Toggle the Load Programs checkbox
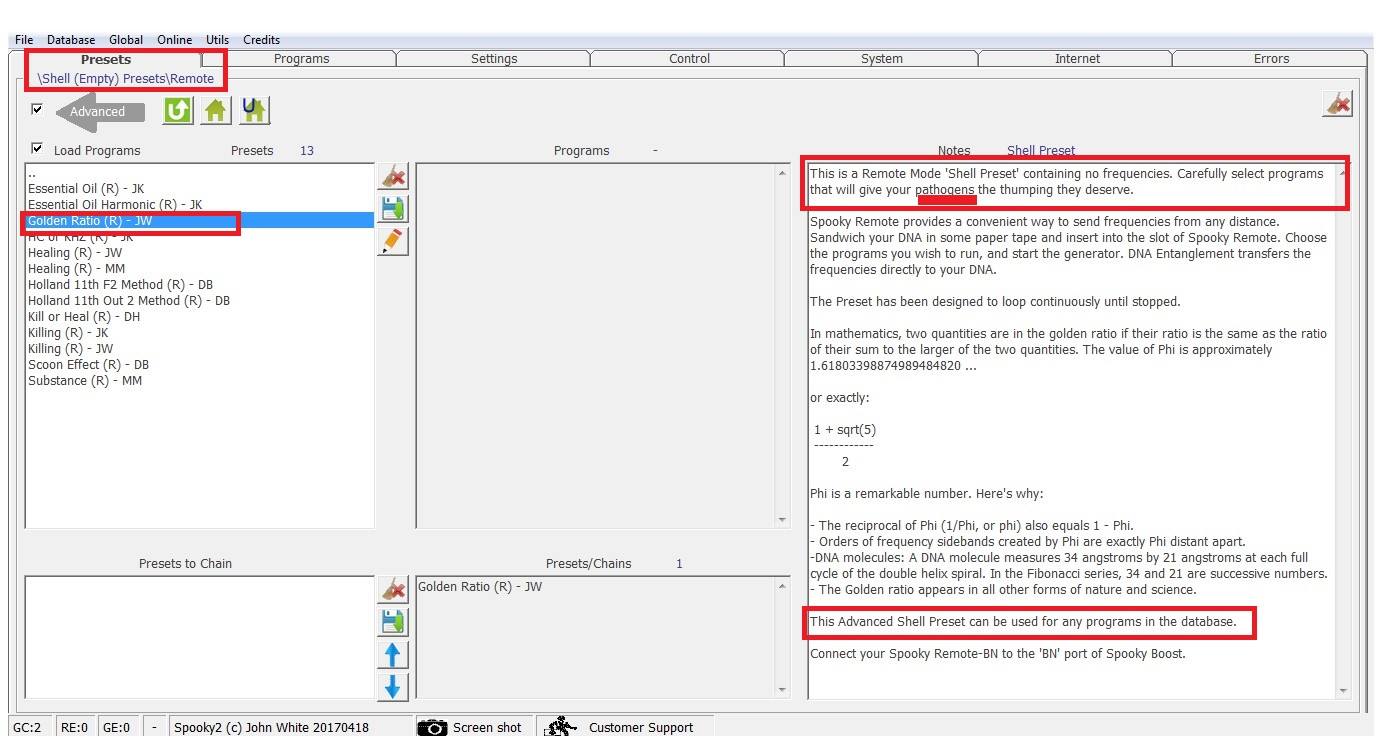1382x744 pixels. point(37,148)
